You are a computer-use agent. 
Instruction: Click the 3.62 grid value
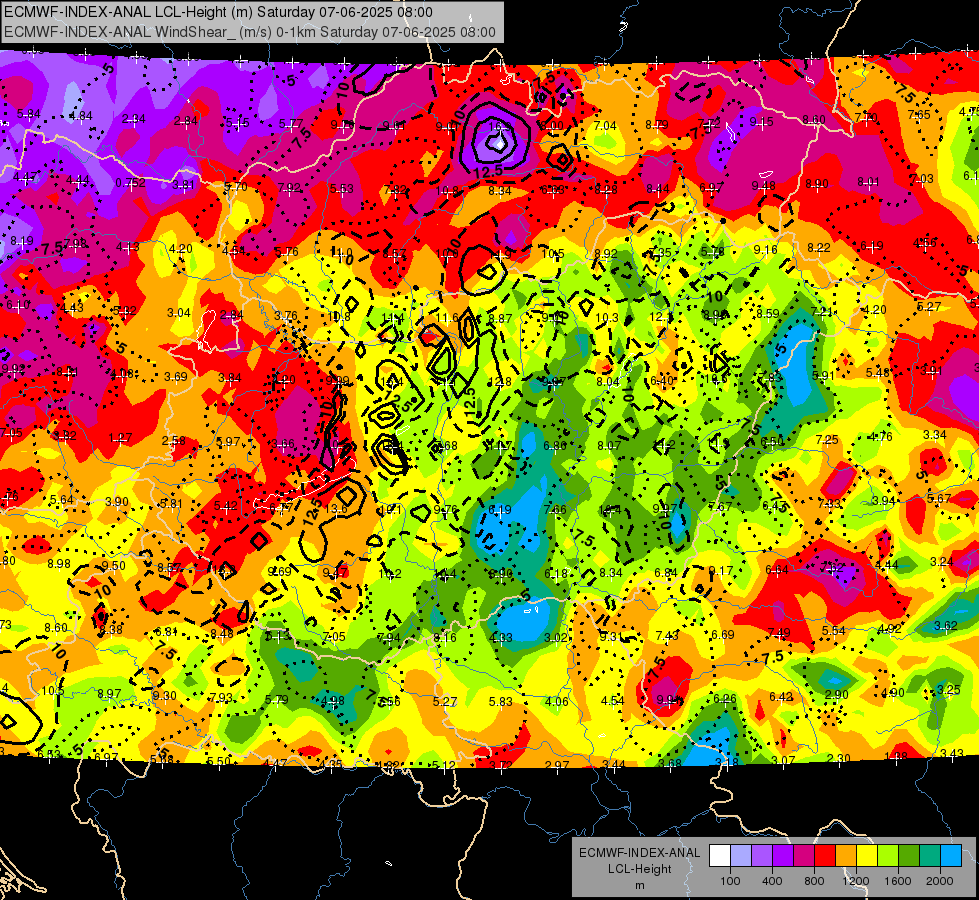pos(946,625)
